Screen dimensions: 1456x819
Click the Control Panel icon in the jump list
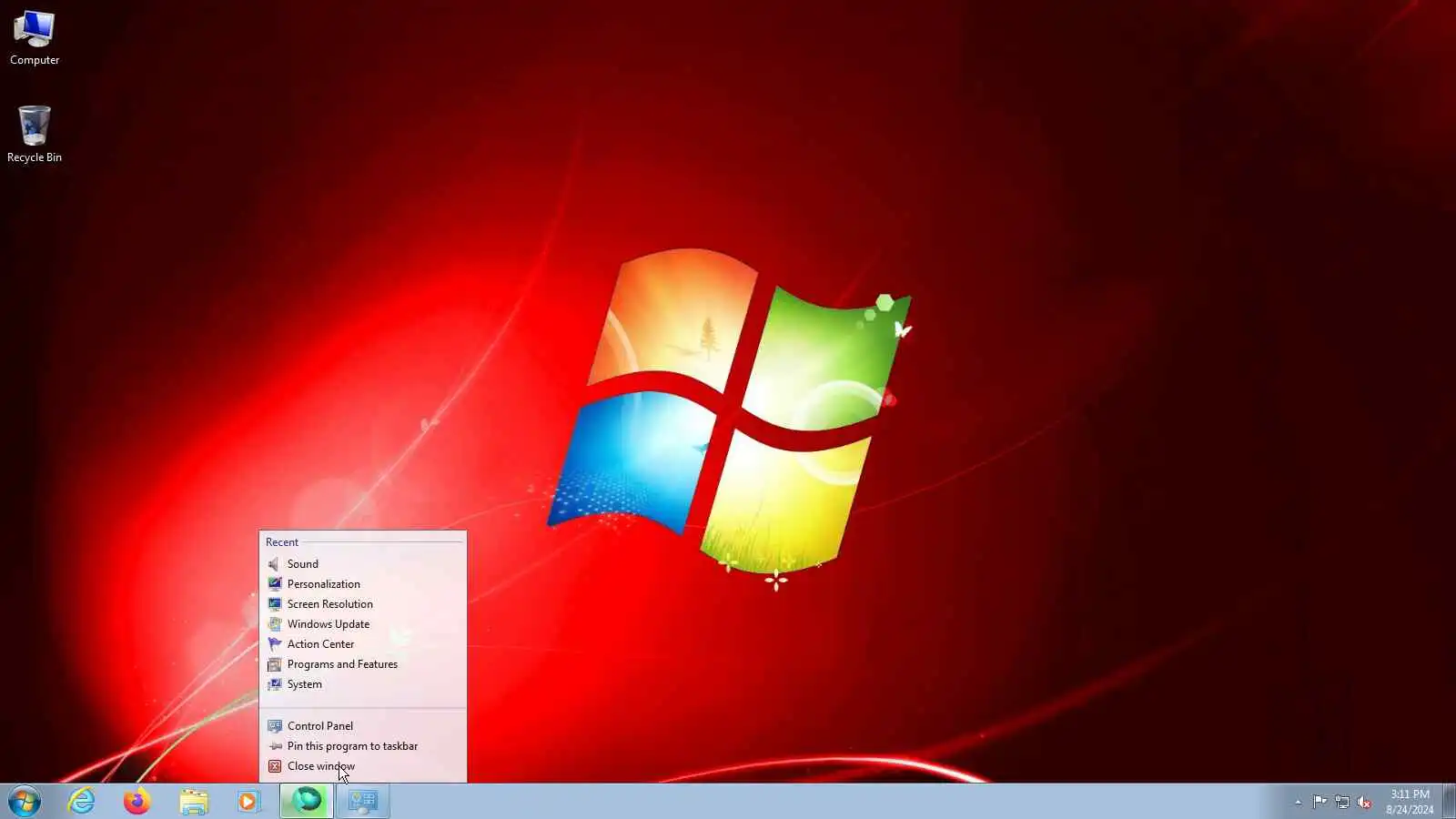pyautogui.click(x=274, y=726)
